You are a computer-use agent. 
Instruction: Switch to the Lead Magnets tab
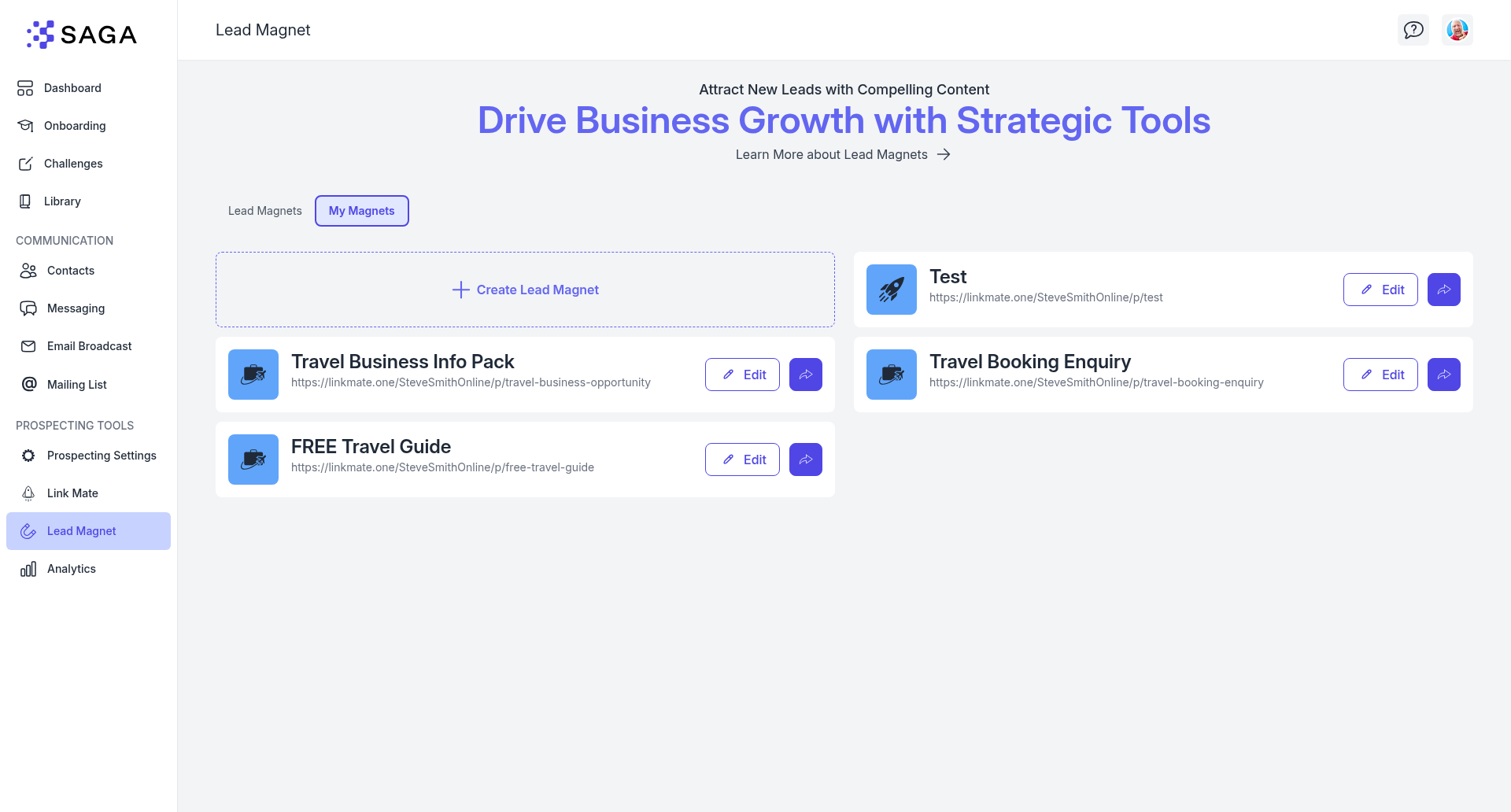tap(264, 211)
